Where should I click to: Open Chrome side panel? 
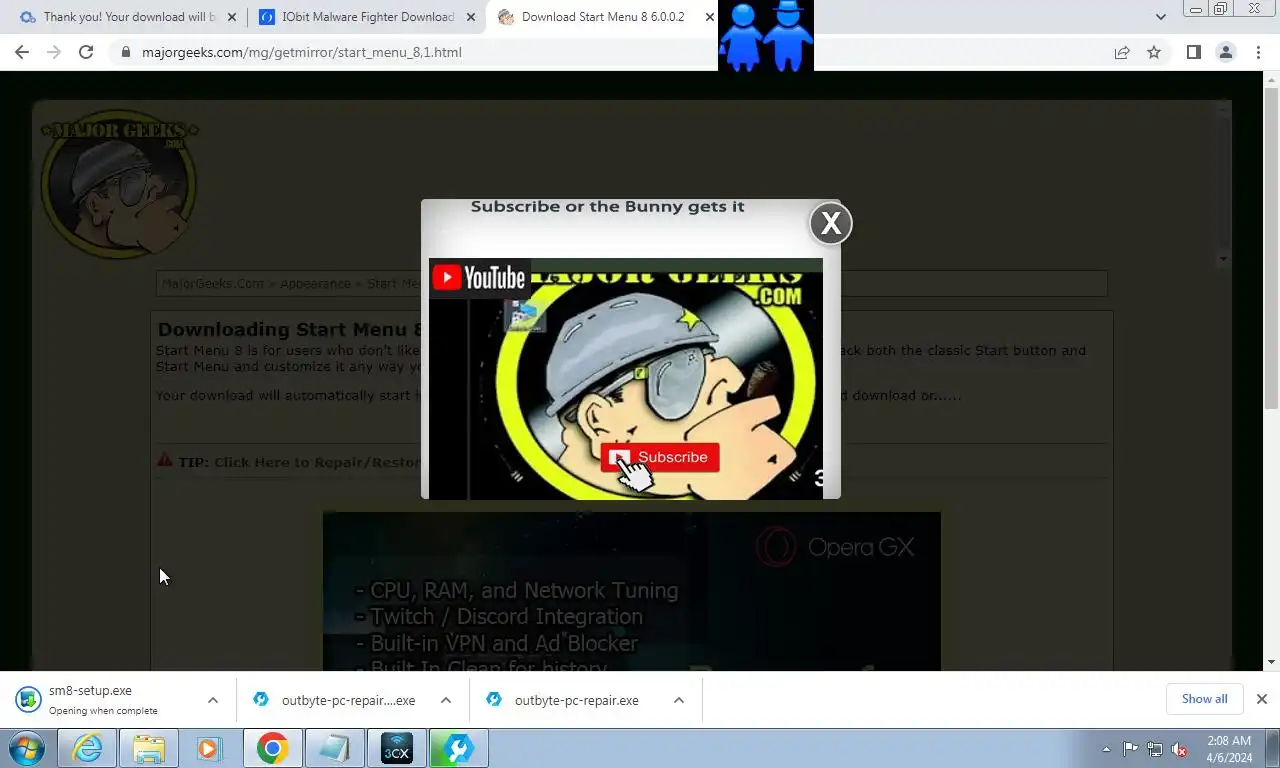[1193, 52]
